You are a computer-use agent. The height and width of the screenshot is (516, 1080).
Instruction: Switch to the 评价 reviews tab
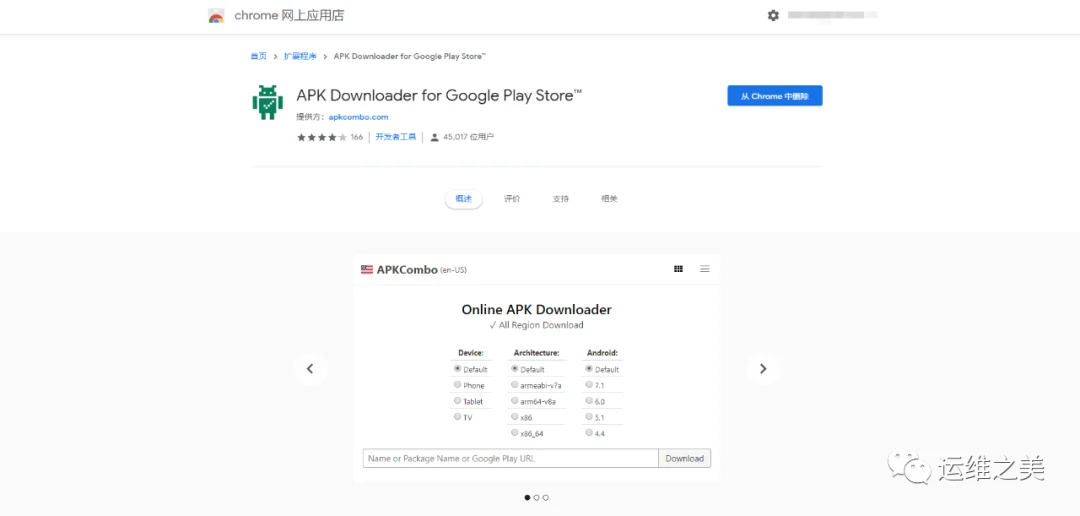(512, 198)
